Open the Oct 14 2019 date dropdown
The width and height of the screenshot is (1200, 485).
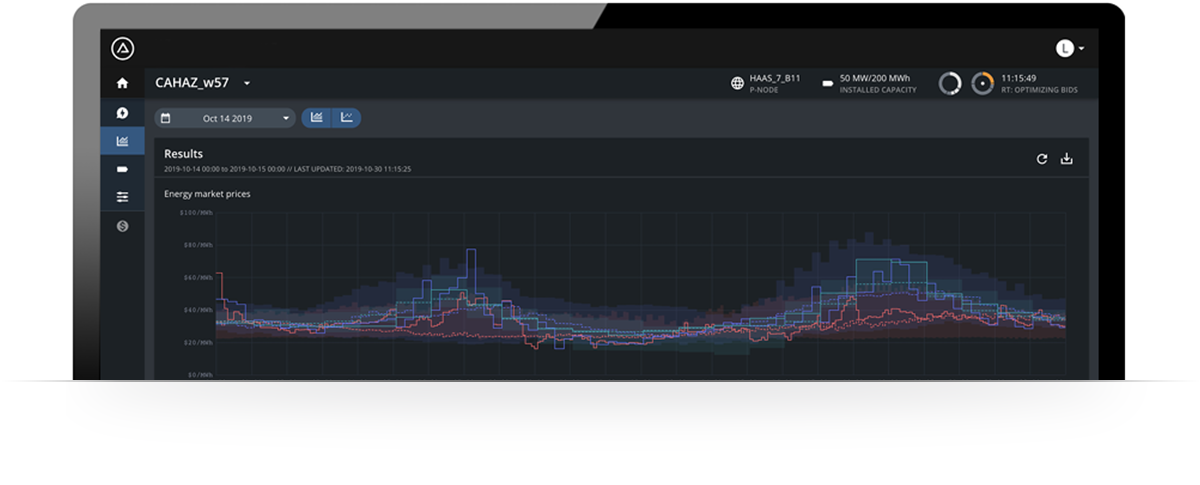[x=225, y=118]
